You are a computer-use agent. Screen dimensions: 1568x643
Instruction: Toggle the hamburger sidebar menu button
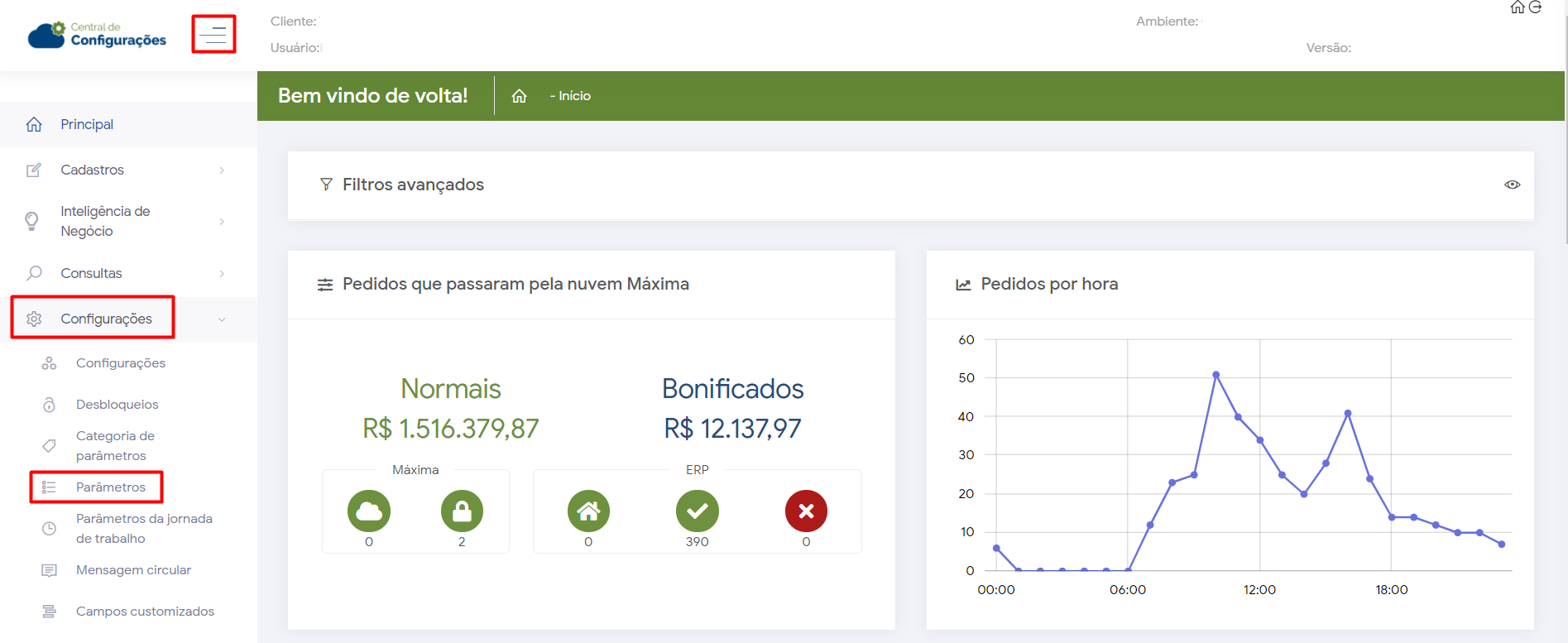213,34
